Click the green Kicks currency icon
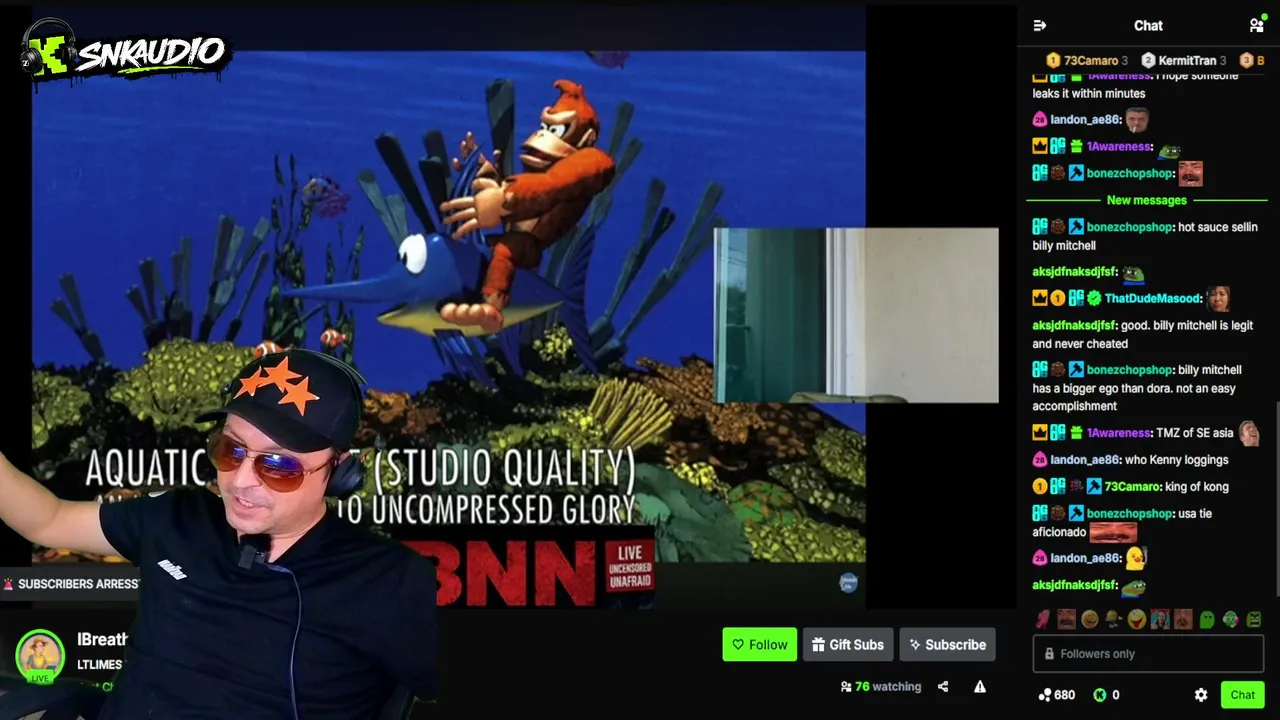This screenshot has width=1280, height=720. tap(1100, 695)
